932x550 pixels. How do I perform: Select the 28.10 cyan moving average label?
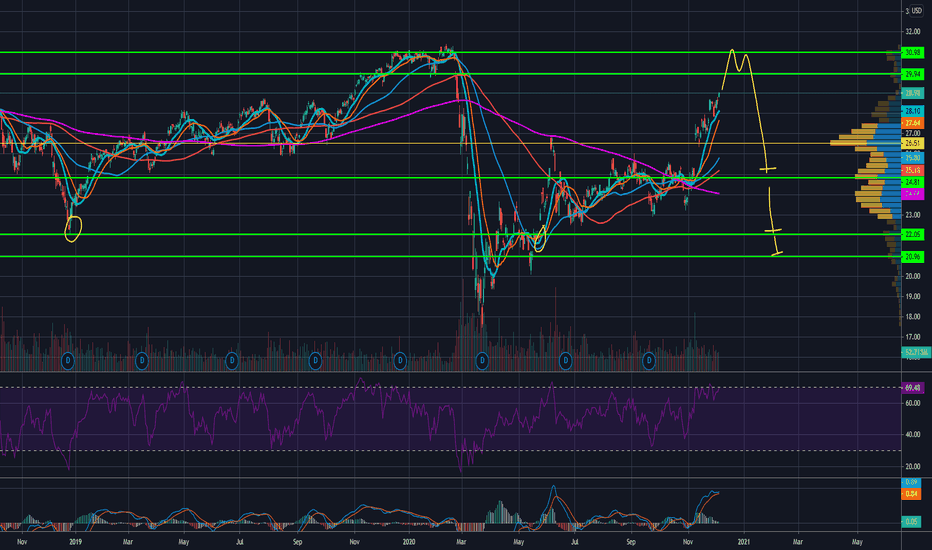click(x=912, y=111)
